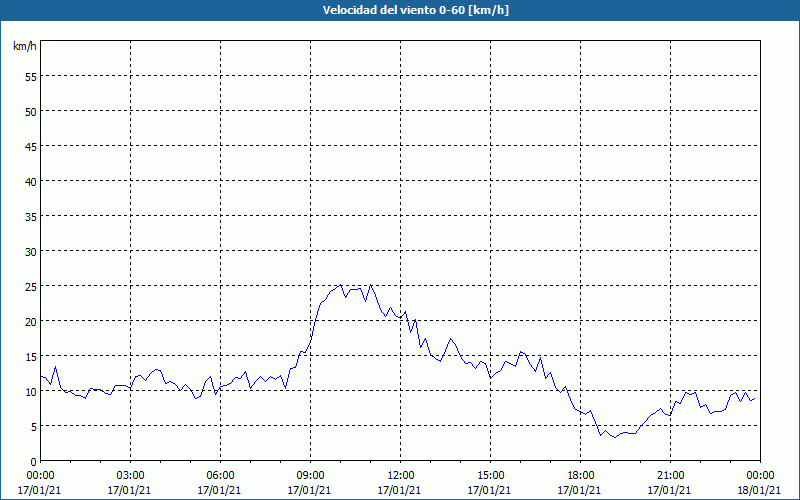800x500 pixels.
Task: Click the 00:00 label above 18/01/21
Action: (760, 476)
